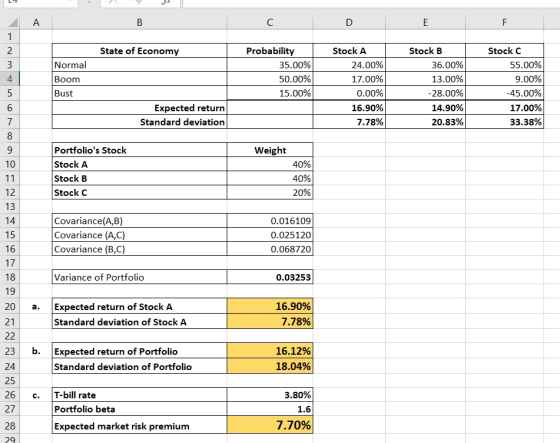Click the 15.00% probability cell
Screen dimensions: 560x443
(270, 93)
